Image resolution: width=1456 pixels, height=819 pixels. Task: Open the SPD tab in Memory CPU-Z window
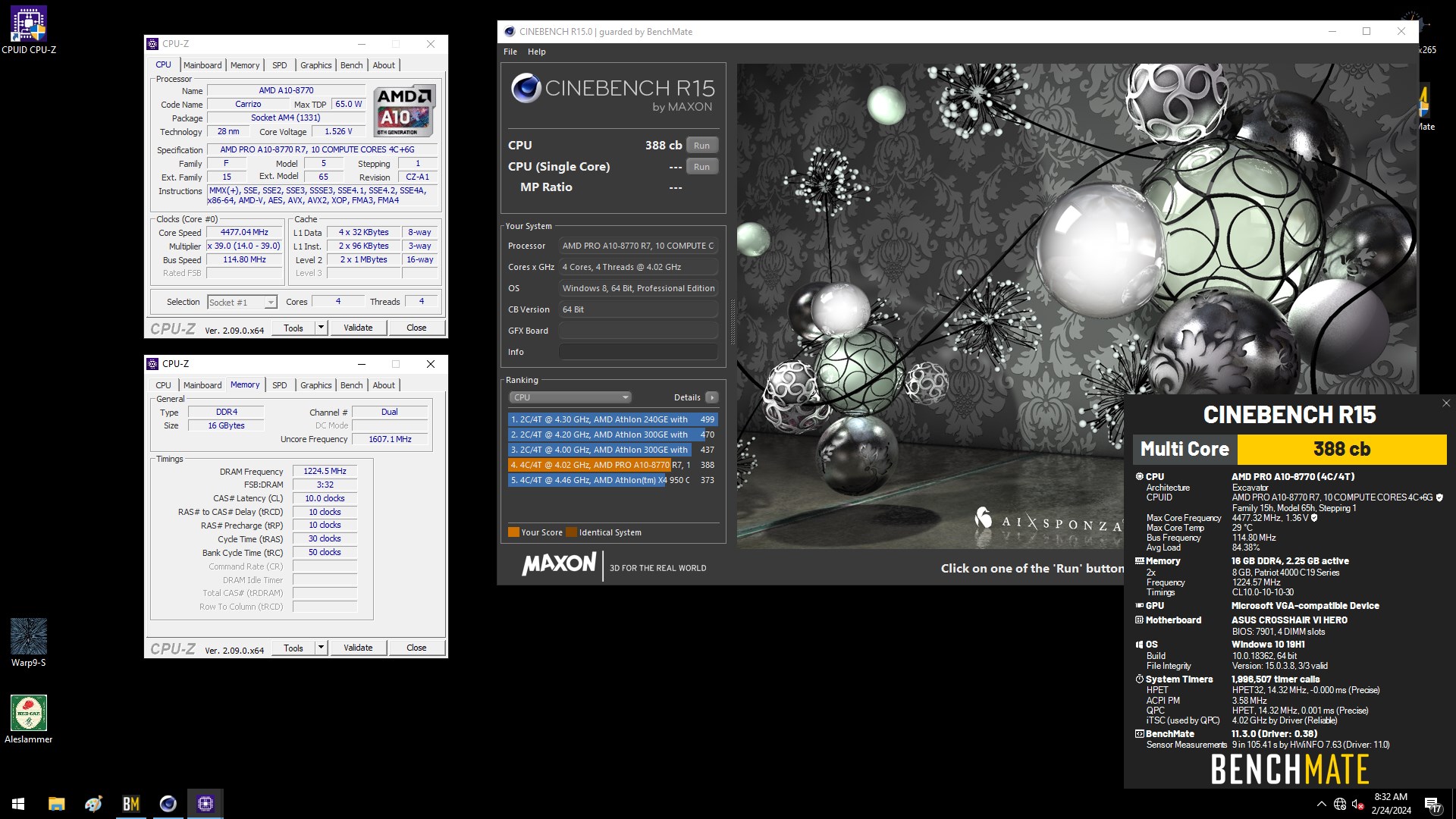(x=280, y=385)
